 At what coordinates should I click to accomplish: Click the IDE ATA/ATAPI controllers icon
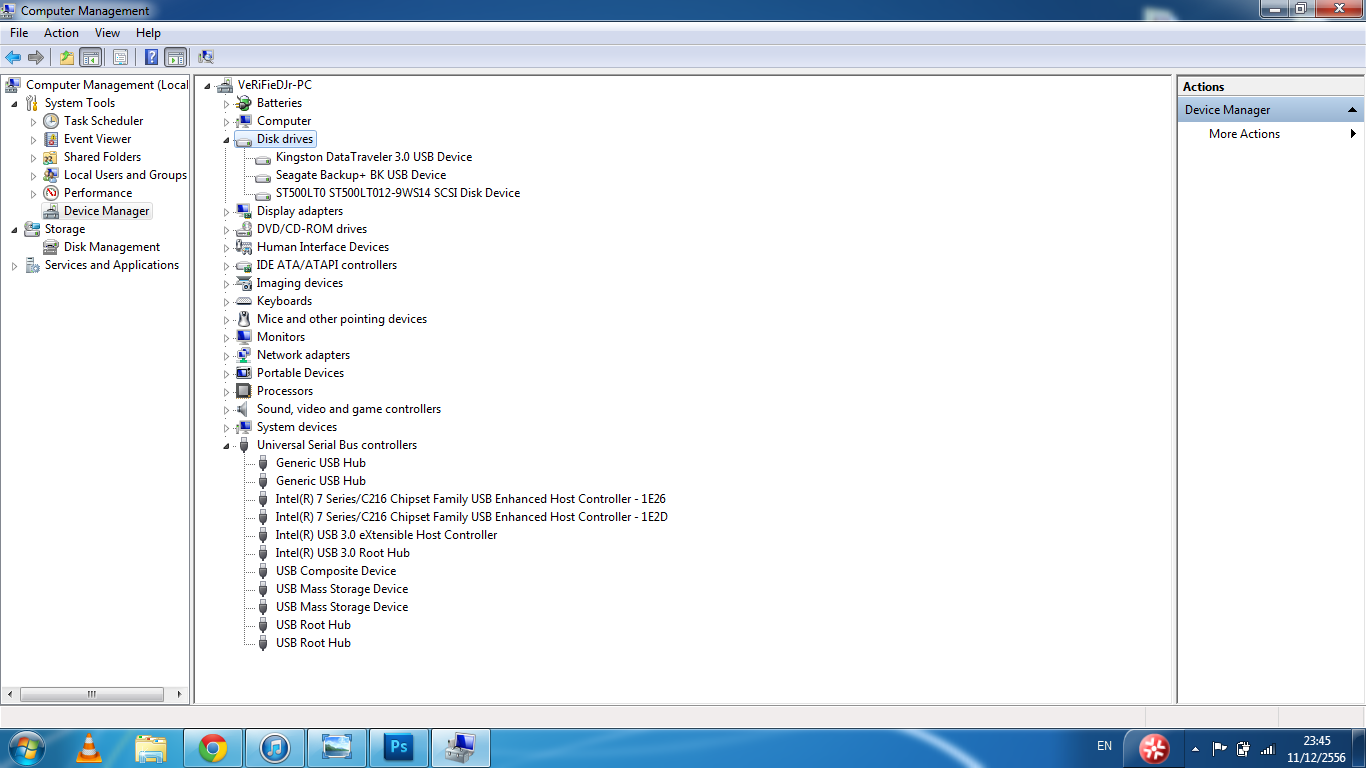click(243, 265)
